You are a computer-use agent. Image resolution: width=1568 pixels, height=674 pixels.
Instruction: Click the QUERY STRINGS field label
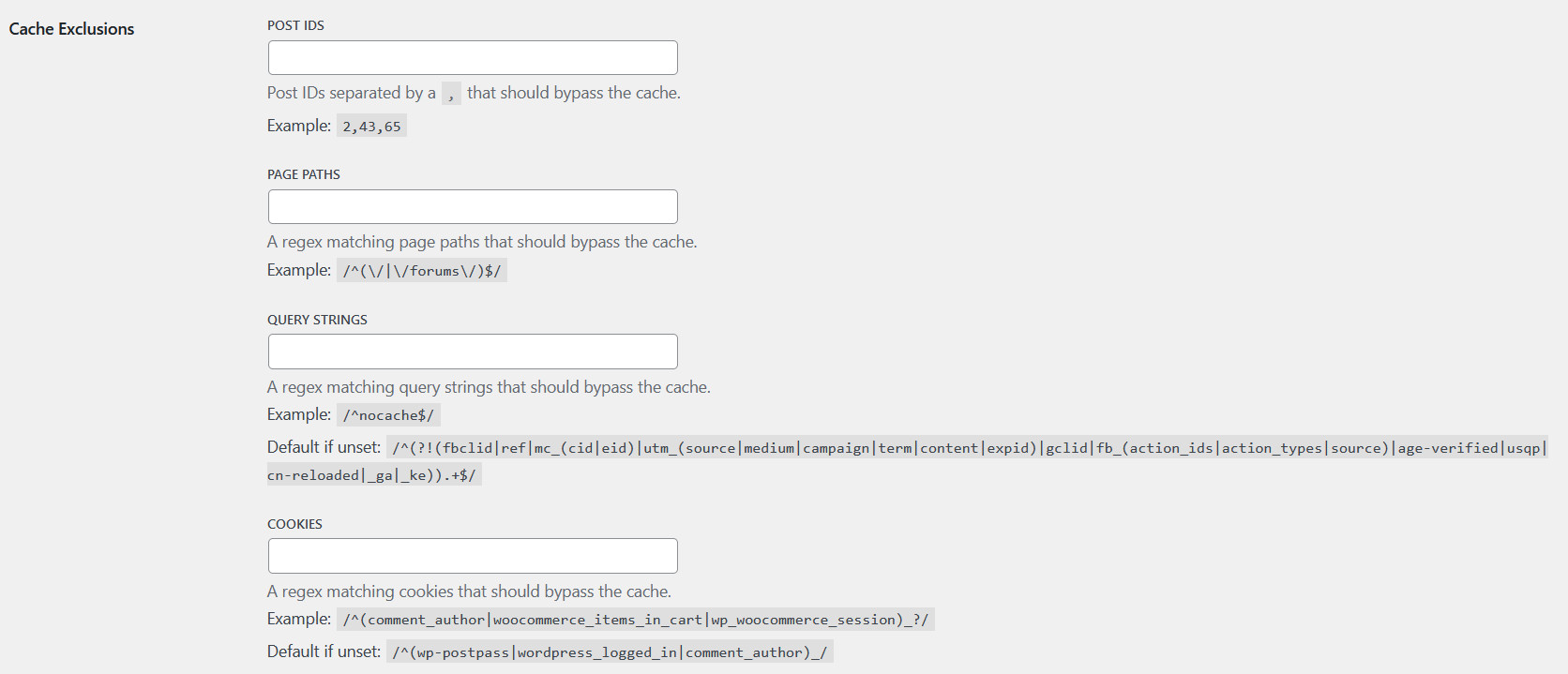(x=317, y=320)
